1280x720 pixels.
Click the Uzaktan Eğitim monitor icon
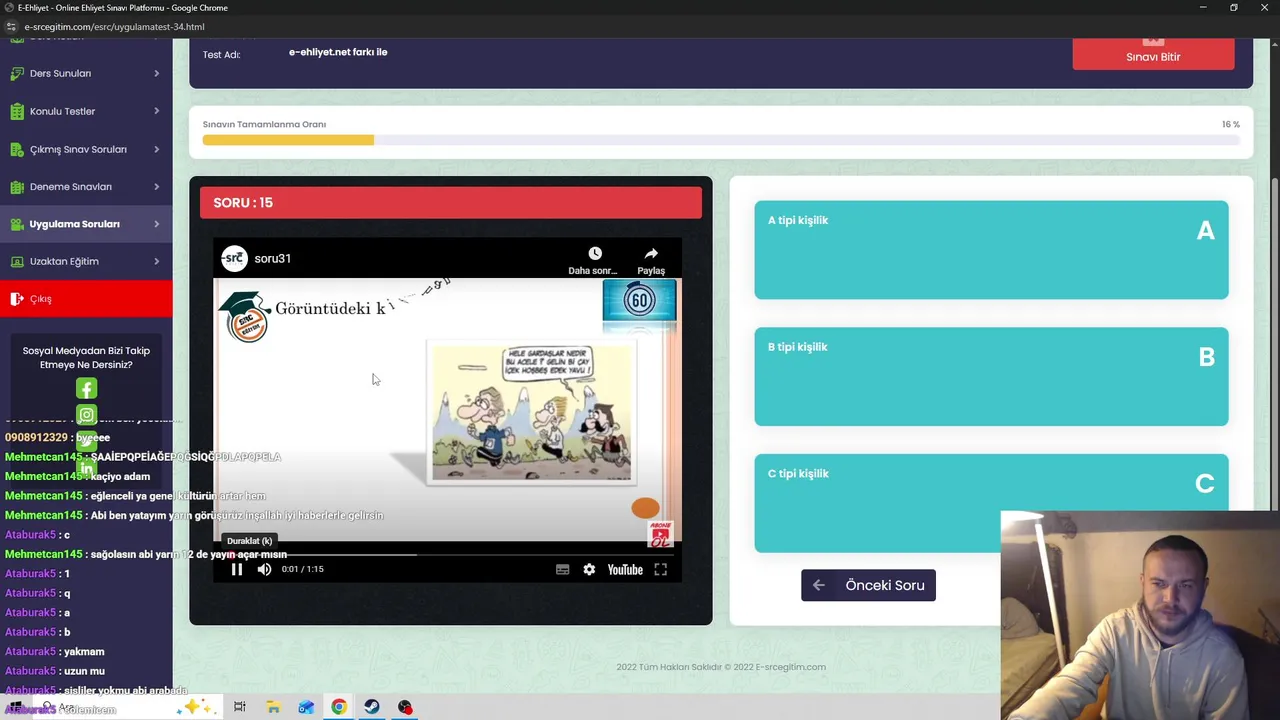[x=16, y=261]
